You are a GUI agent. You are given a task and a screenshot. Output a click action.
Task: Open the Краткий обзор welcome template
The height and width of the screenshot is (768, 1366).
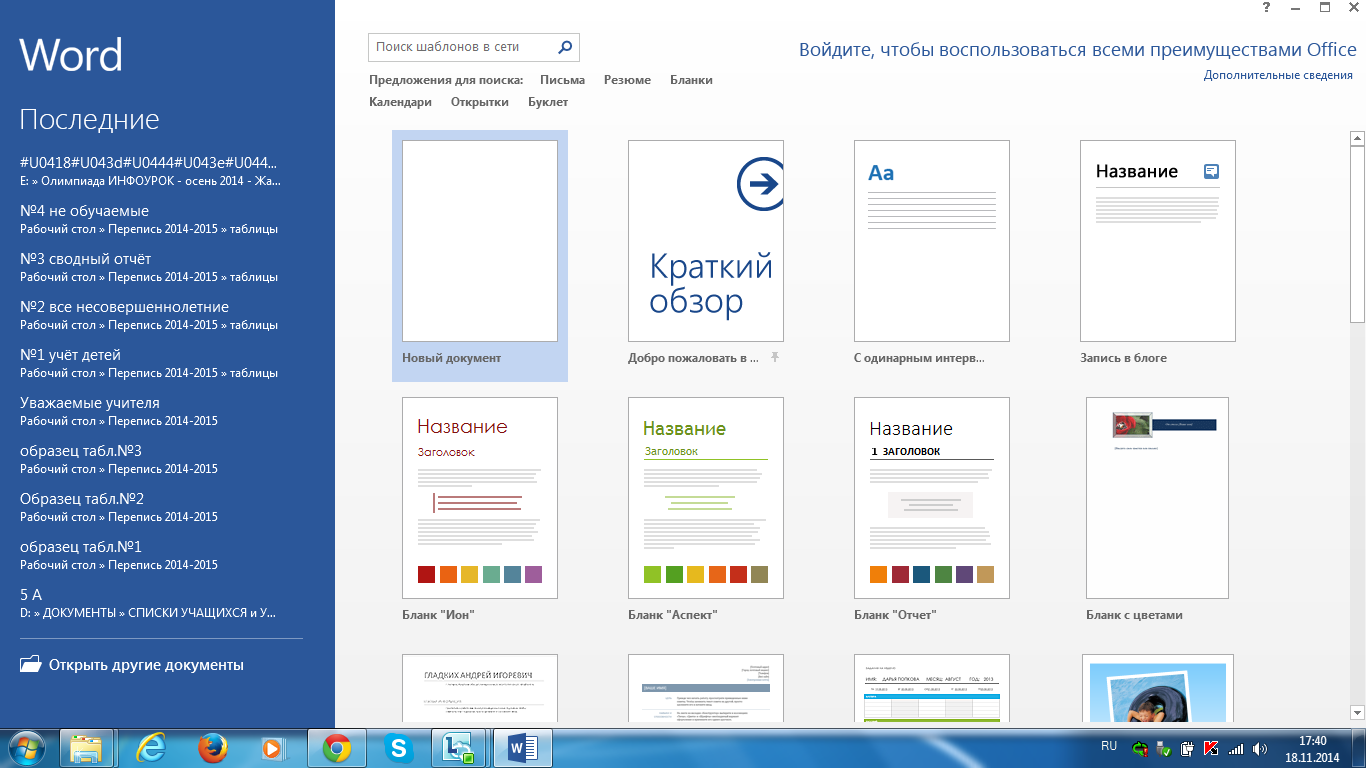(x=706, y=241)
